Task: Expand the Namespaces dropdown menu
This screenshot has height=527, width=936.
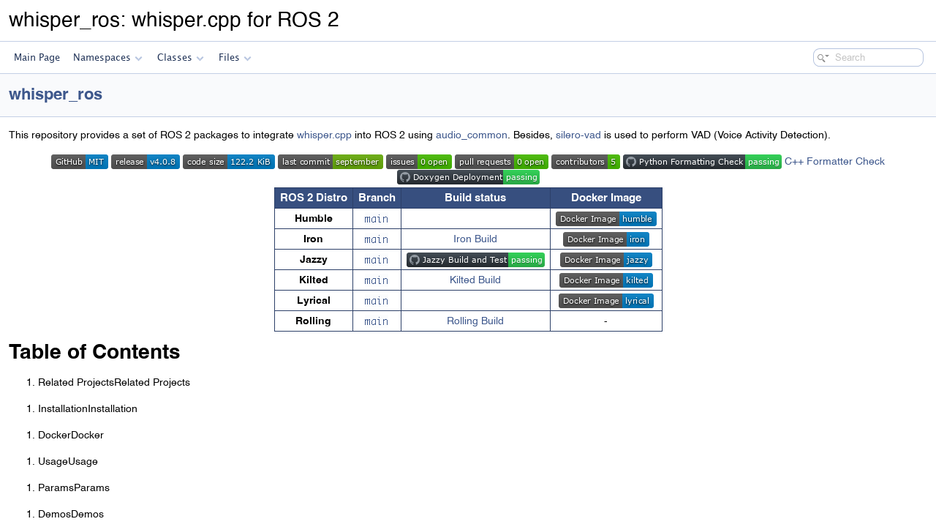Action: [x=107, y=58]
